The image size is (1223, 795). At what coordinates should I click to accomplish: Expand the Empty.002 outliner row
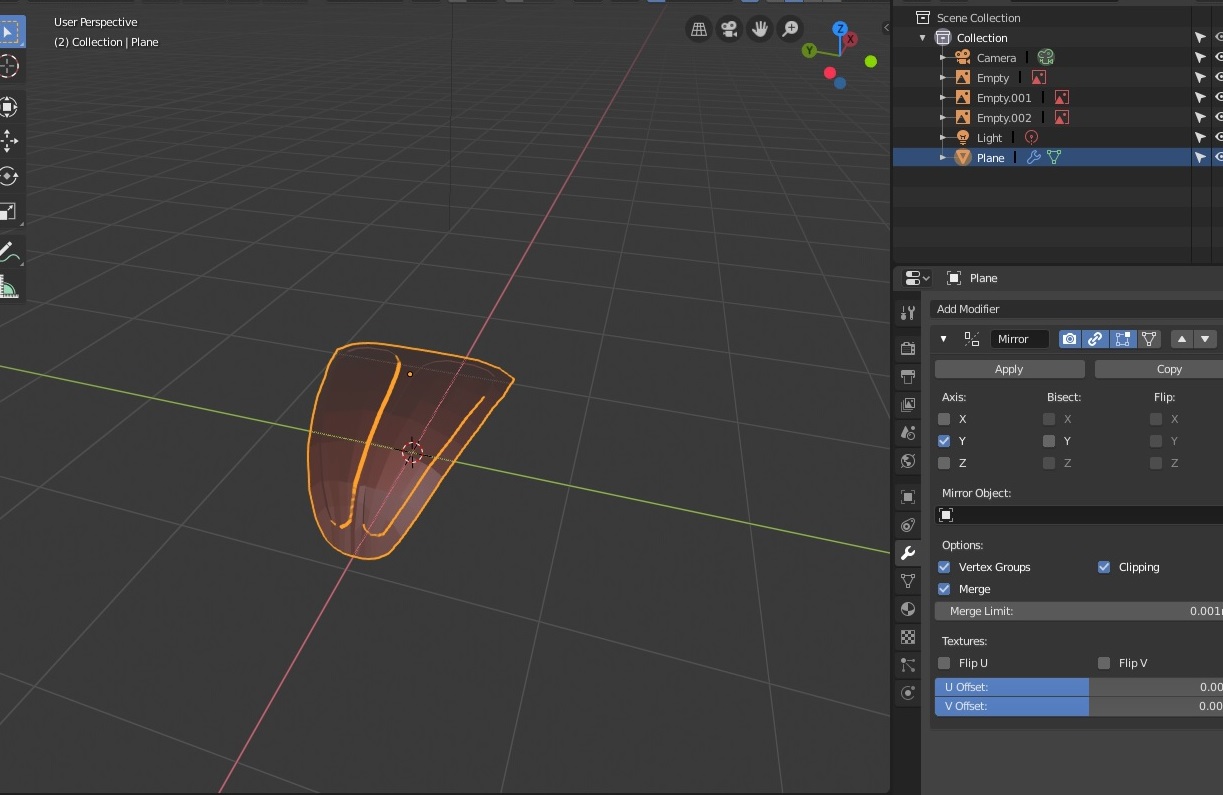943,118
